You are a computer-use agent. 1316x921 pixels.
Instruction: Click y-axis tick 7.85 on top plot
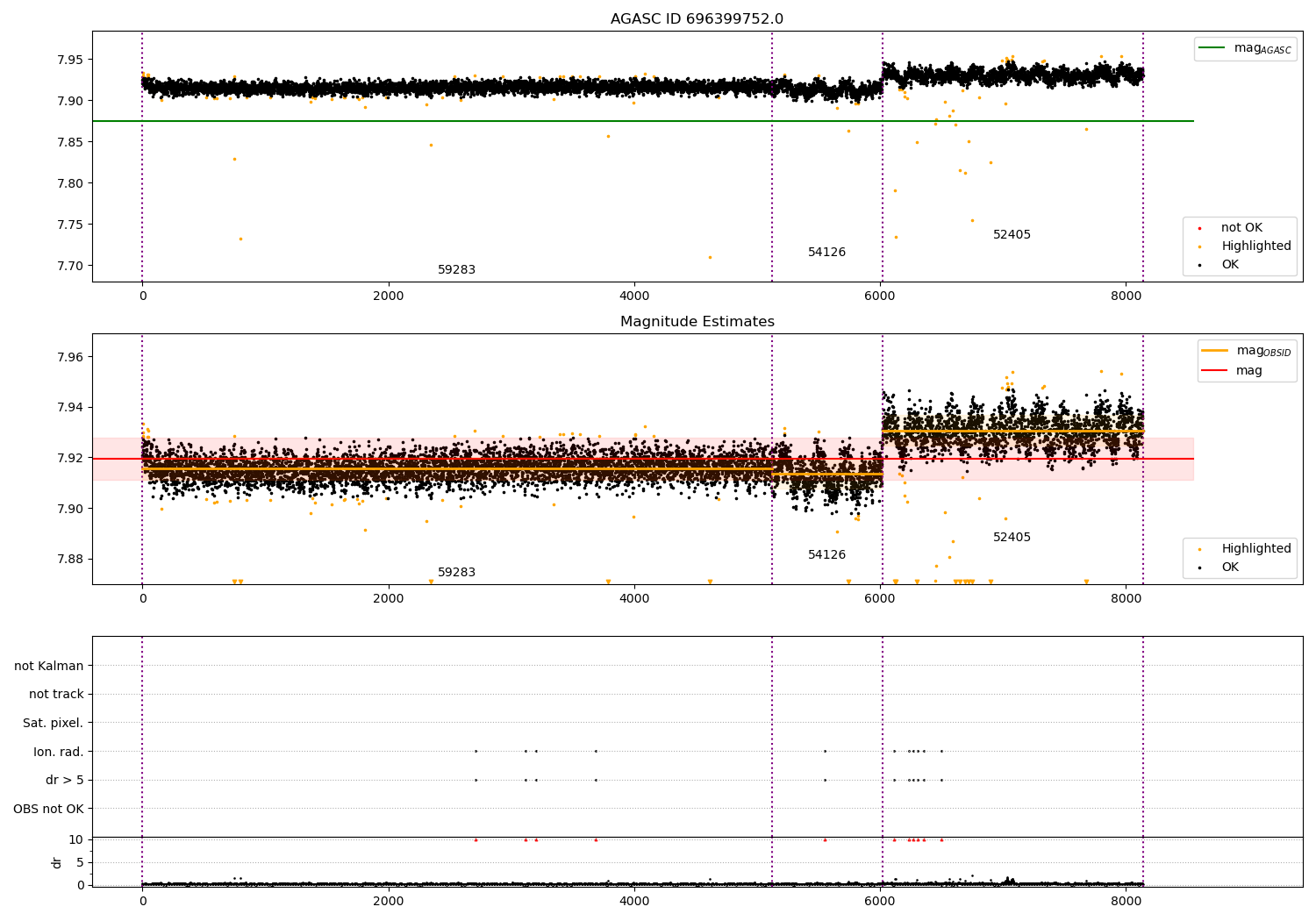[68, 143]
